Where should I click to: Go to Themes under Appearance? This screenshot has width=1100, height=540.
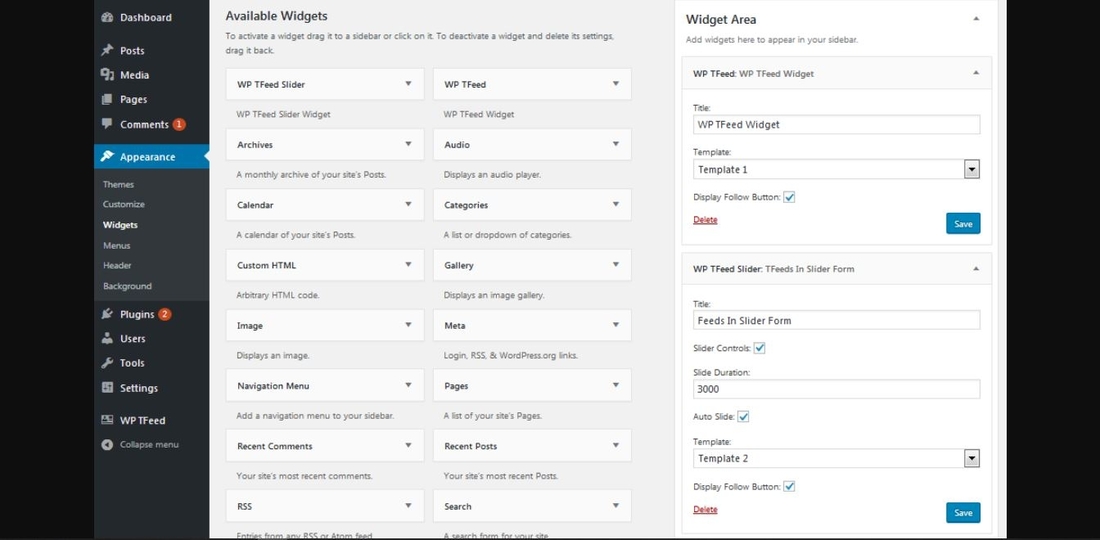pos(118,184)
